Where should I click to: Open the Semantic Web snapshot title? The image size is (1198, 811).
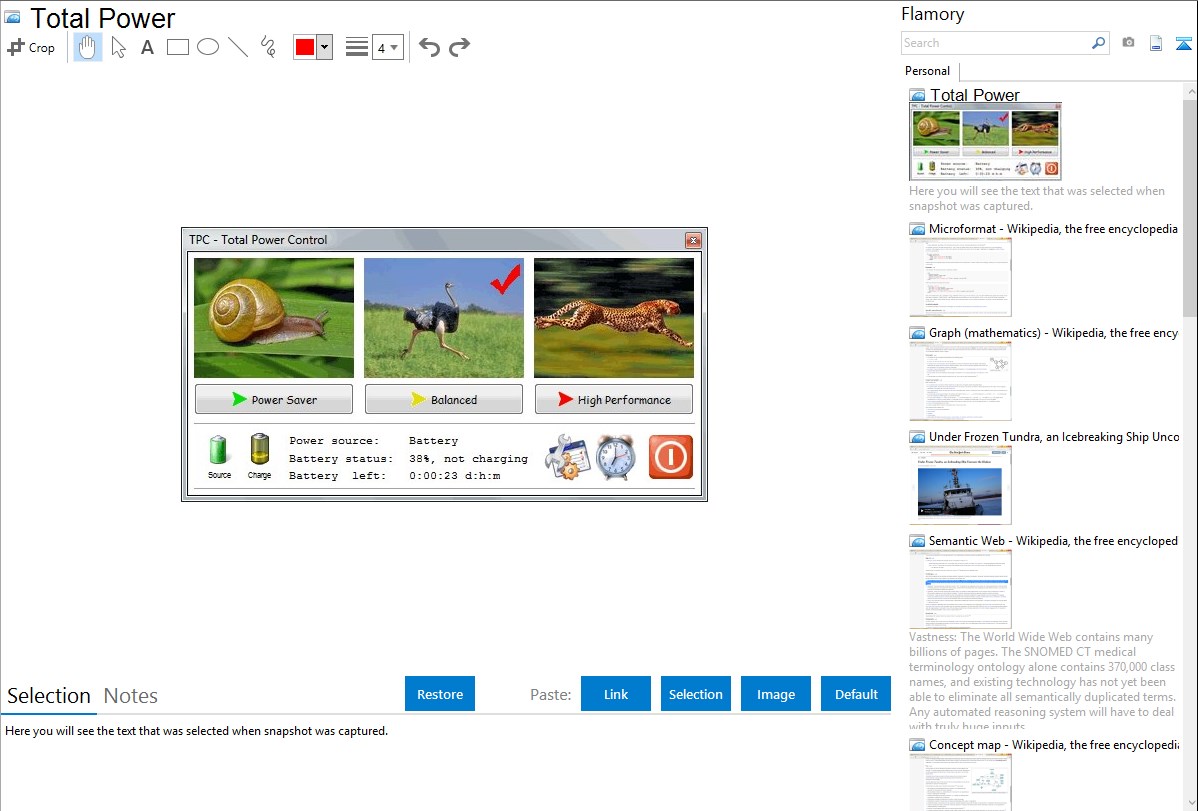[1053, 540]
